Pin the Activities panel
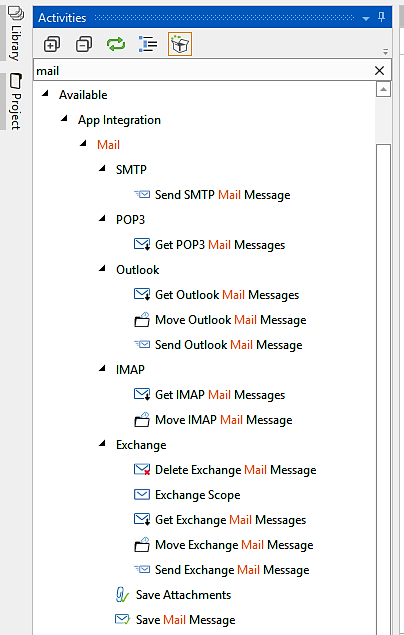The height and width of the screenshot is (635, 404). [x=381, y=17]
